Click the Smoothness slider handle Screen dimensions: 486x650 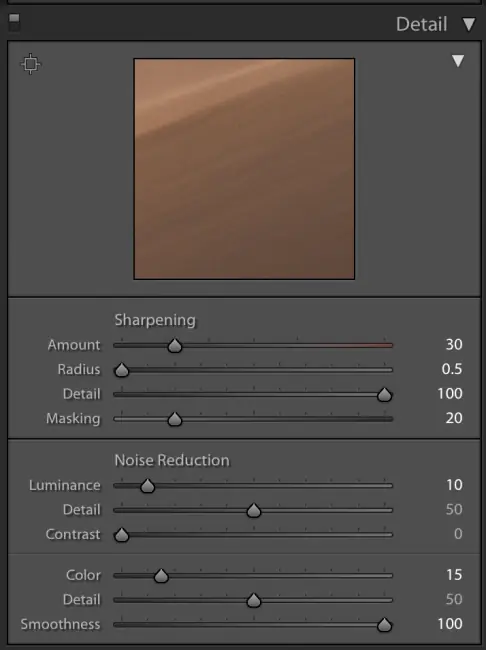(384, 624)
